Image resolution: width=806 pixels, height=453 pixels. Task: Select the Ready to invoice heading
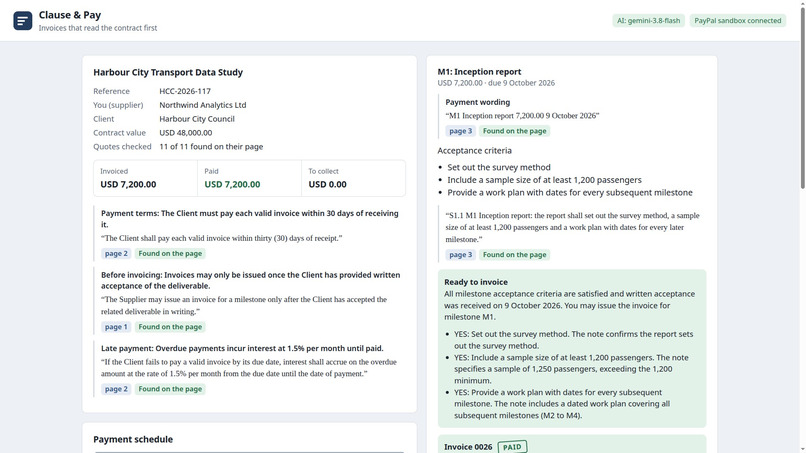coord(476,282)
